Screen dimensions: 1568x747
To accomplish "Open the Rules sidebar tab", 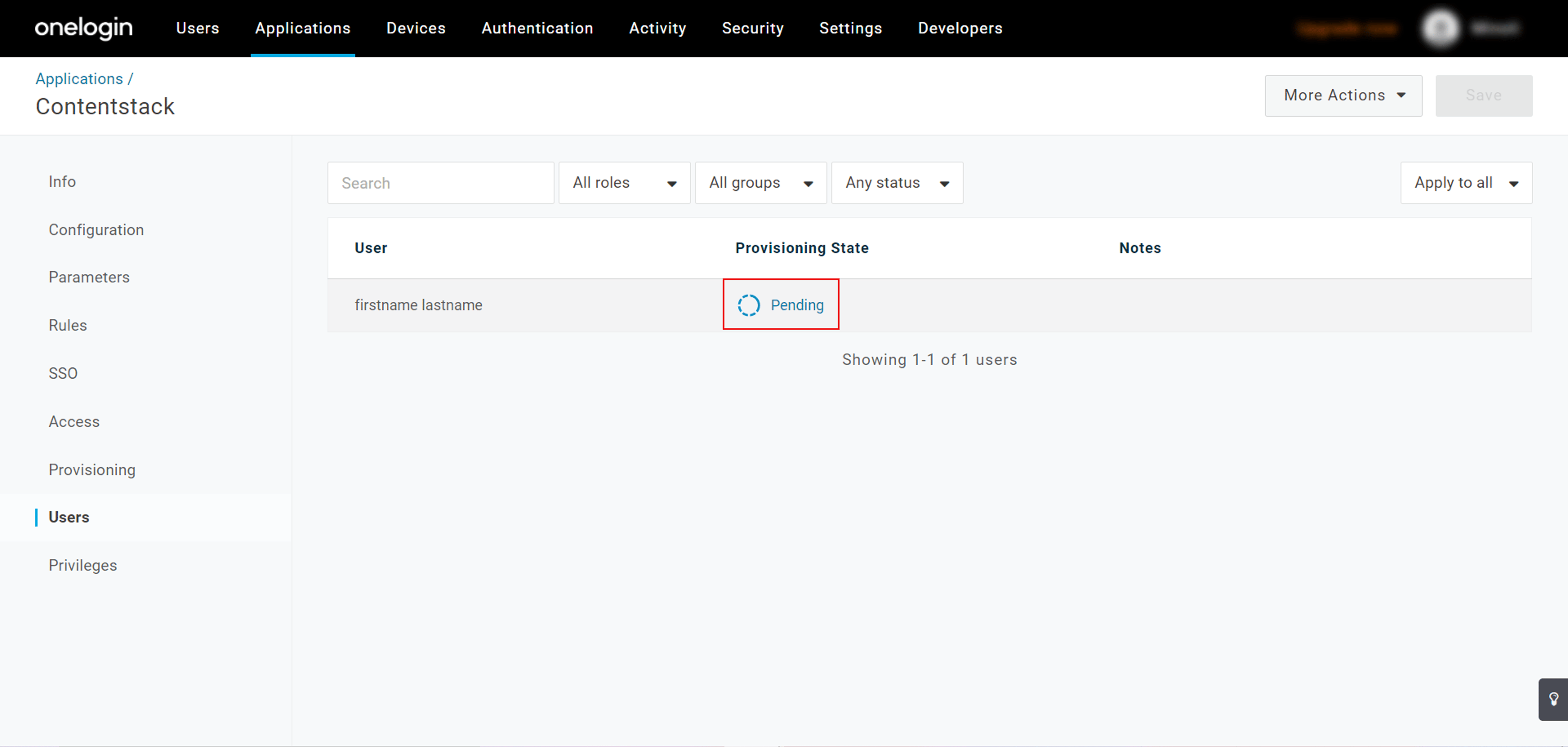I will (x=67, y=325).
